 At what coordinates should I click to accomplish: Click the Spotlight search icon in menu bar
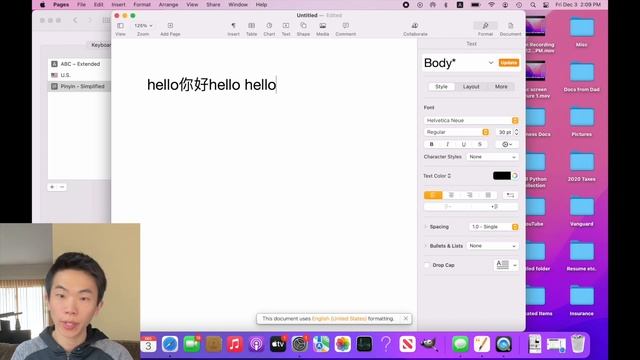coord(533,5)
